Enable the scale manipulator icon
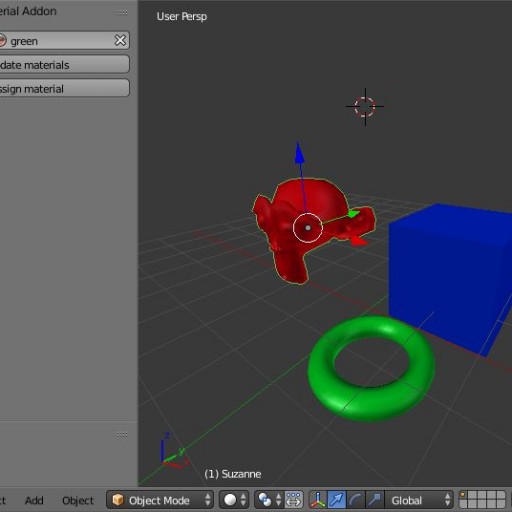Image resolution: width=512 pixels, height=512 pixels. [x=375, y=500]
